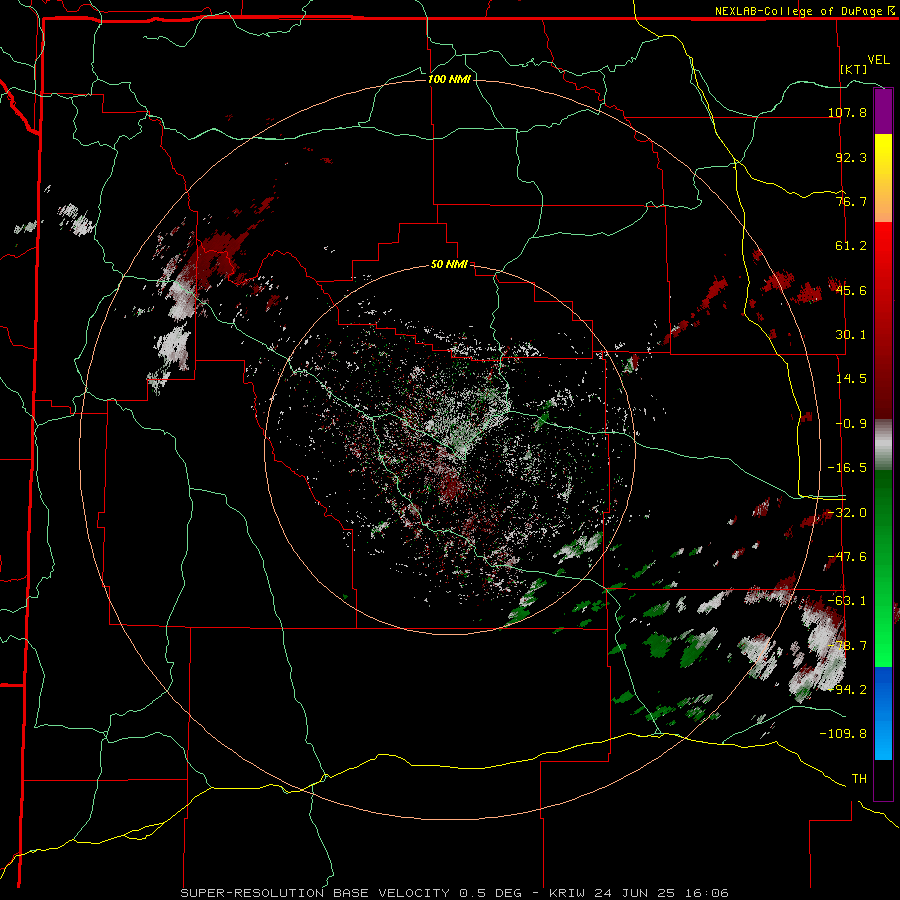Click the -109.8 legend value

pyautogui.click(x=843, y=734)
